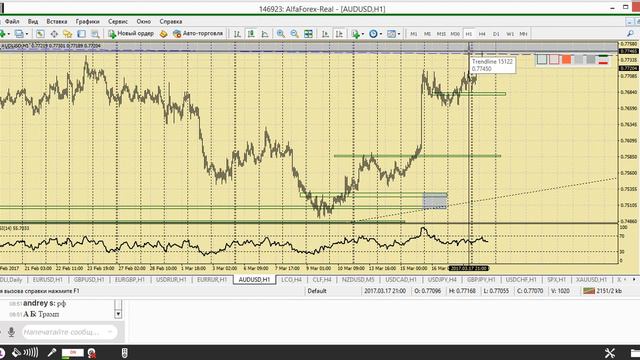Open the Strategy Tester icon
The height and width of the screenshot is (360, 640).
point(95,34)
